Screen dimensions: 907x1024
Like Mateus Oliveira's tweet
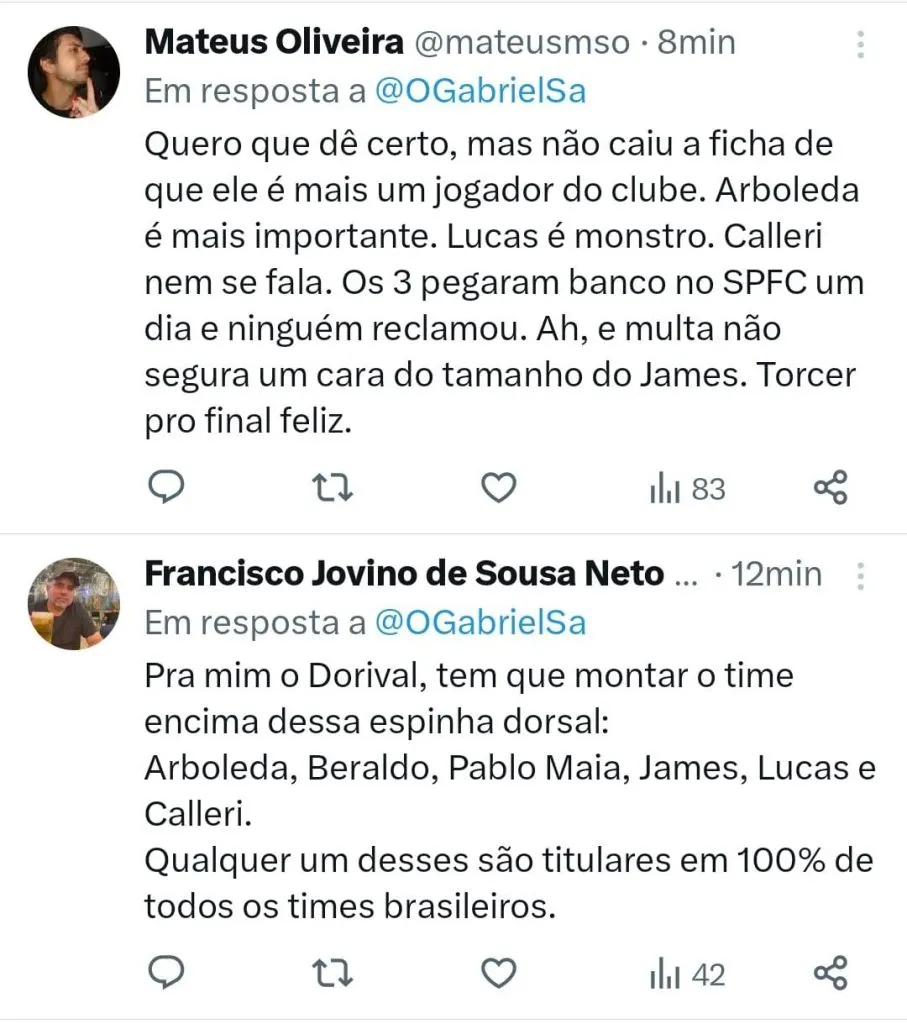pyautogui.click(x=498, y=488)
